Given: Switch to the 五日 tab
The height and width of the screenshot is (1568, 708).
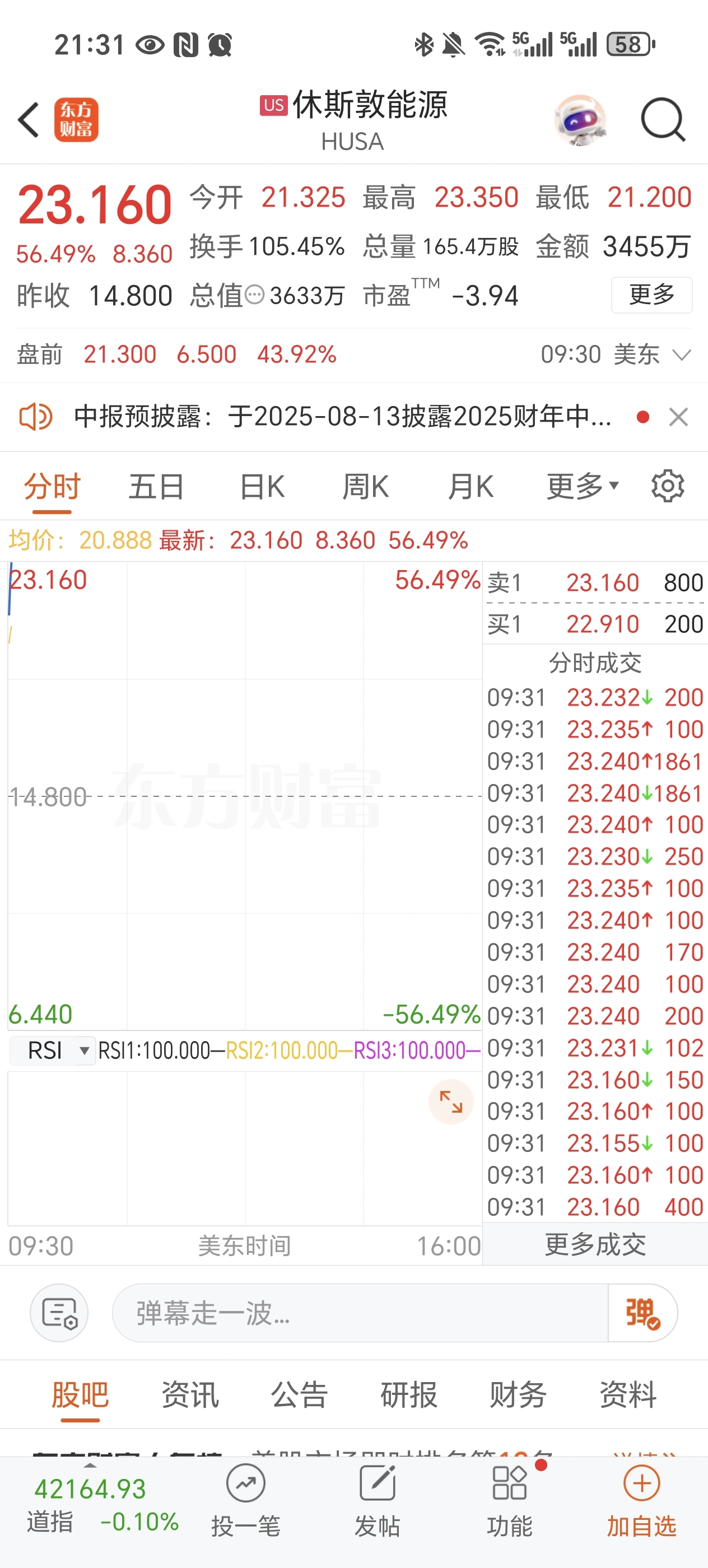Looking at the screenshot, I should pyautogui.click(x=156, y=486).
